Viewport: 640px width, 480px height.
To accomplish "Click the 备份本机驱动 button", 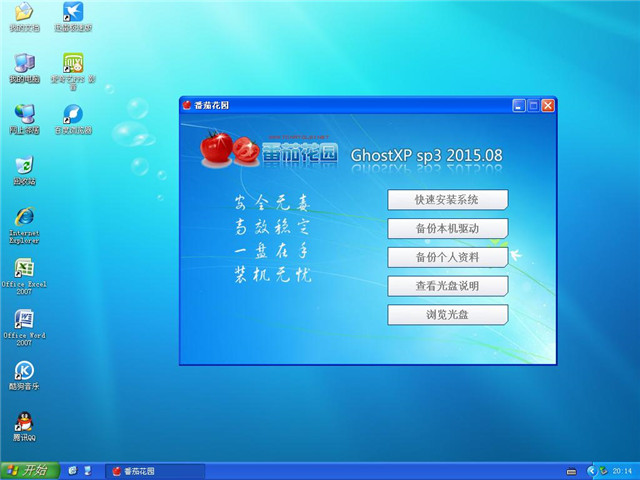I will [x=447, y=229].
